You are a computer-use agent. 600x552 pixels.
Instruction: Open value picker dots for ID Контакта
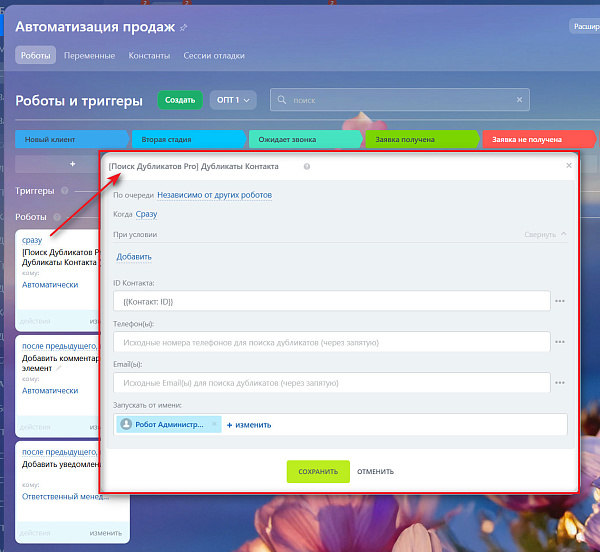[560, 301]
